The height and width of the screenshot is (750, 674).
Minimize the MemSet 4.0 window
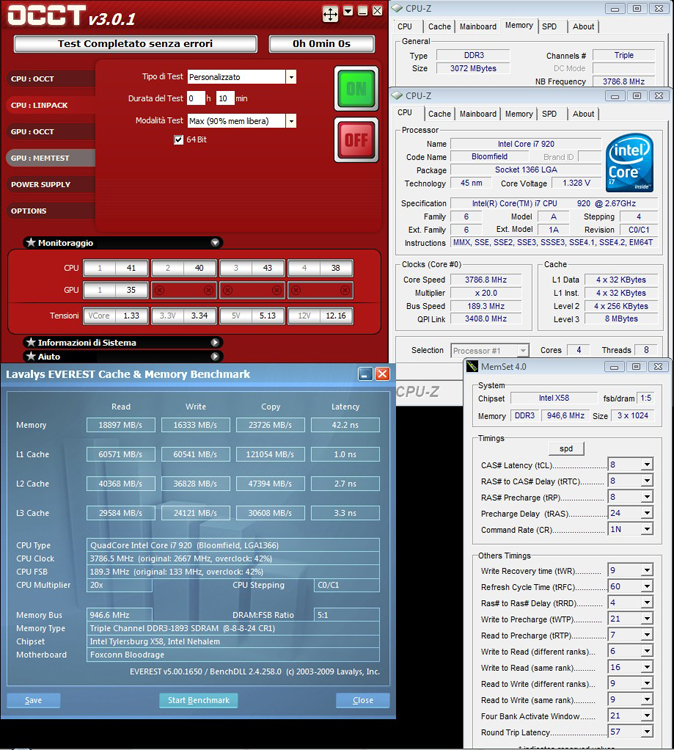tap(614, 366)
